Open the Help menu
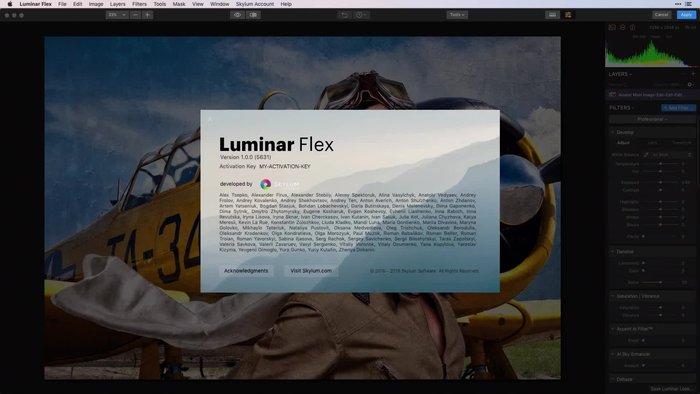 [x=286, y=4]
